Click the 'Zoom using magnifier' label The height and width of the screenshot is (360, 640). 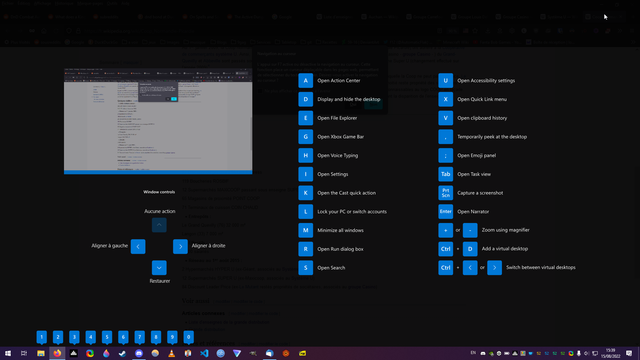click(505, 230)
